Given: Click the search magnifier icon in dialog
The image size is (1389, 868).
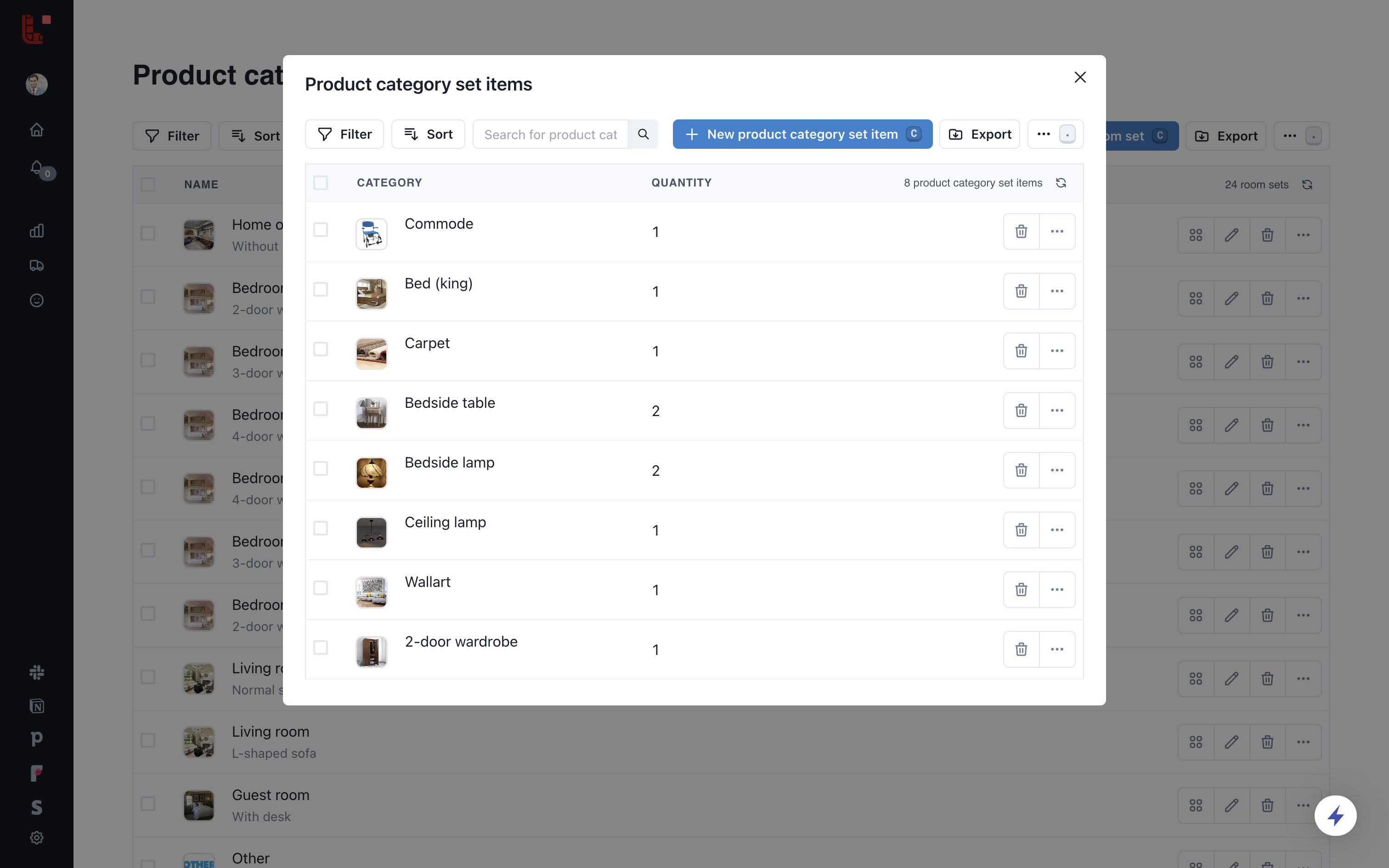Looking at the screenshot, I should pos(643,134).
